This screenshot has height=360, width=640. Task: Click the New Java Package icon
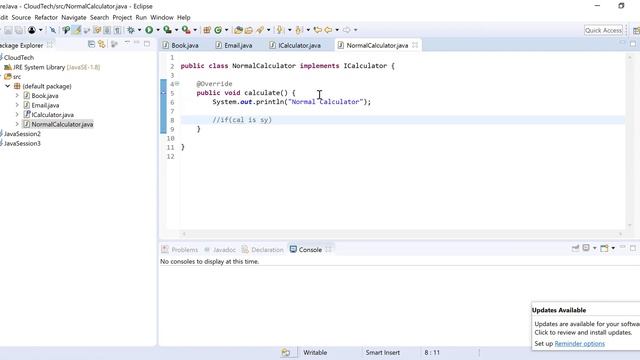point(207,30)
